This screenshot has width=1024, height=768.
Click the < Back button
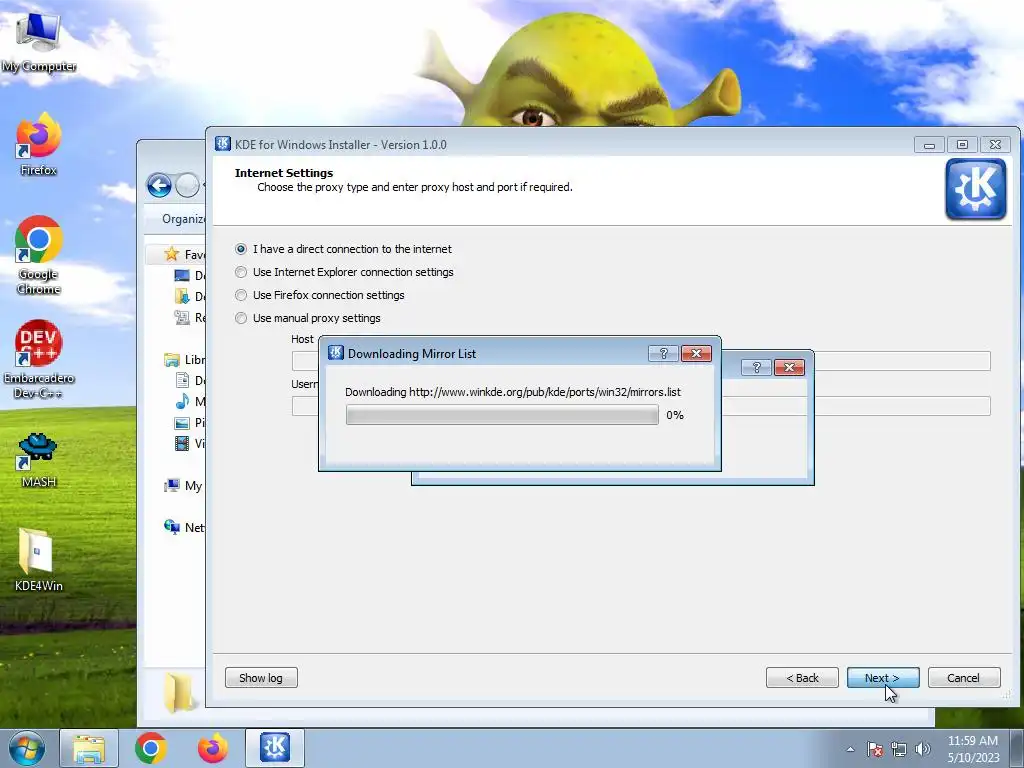pos(802,678)
